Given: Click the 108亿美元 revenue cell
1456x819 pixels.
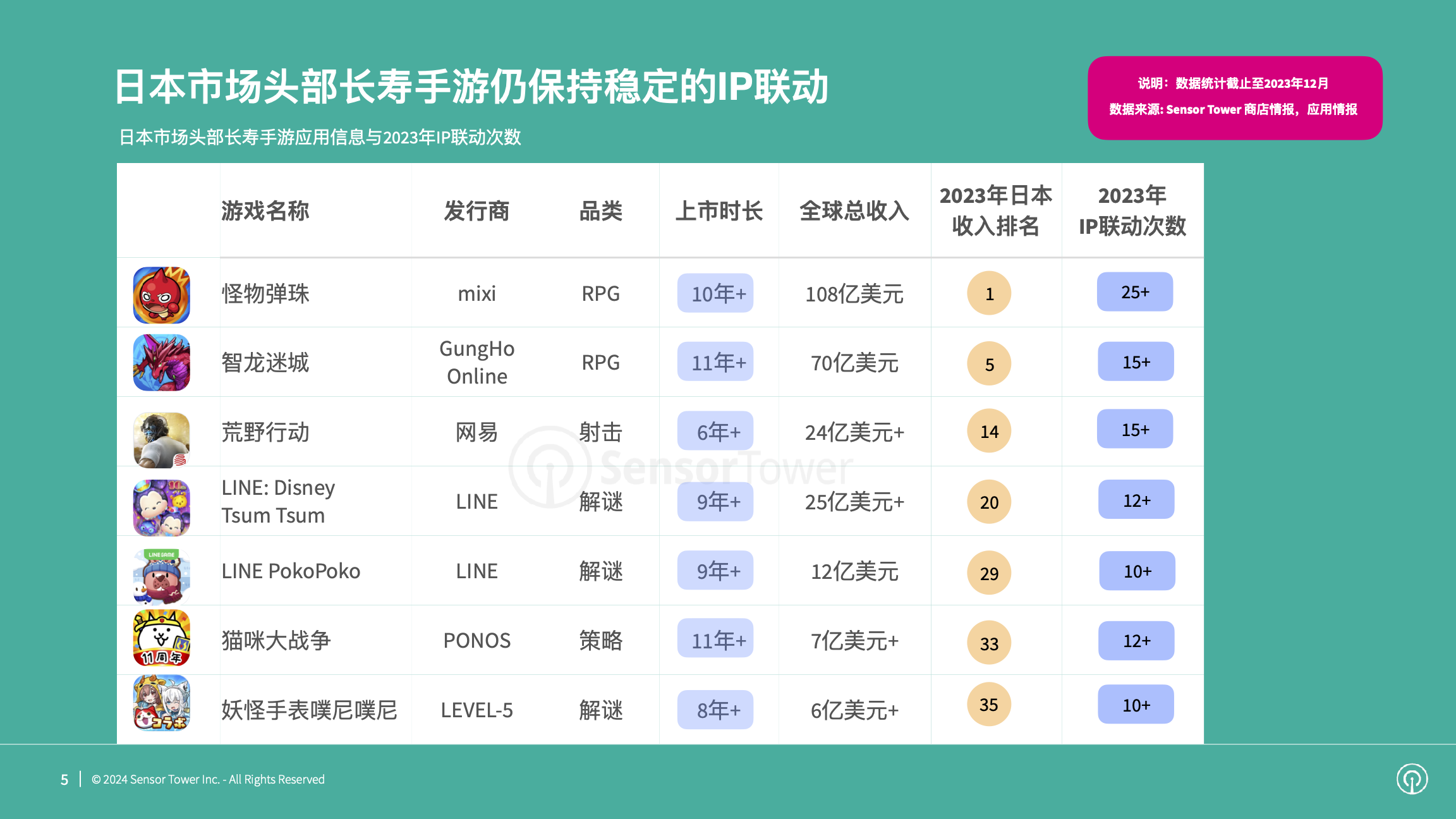Looking at the screenshot, I should pos(854,294).
